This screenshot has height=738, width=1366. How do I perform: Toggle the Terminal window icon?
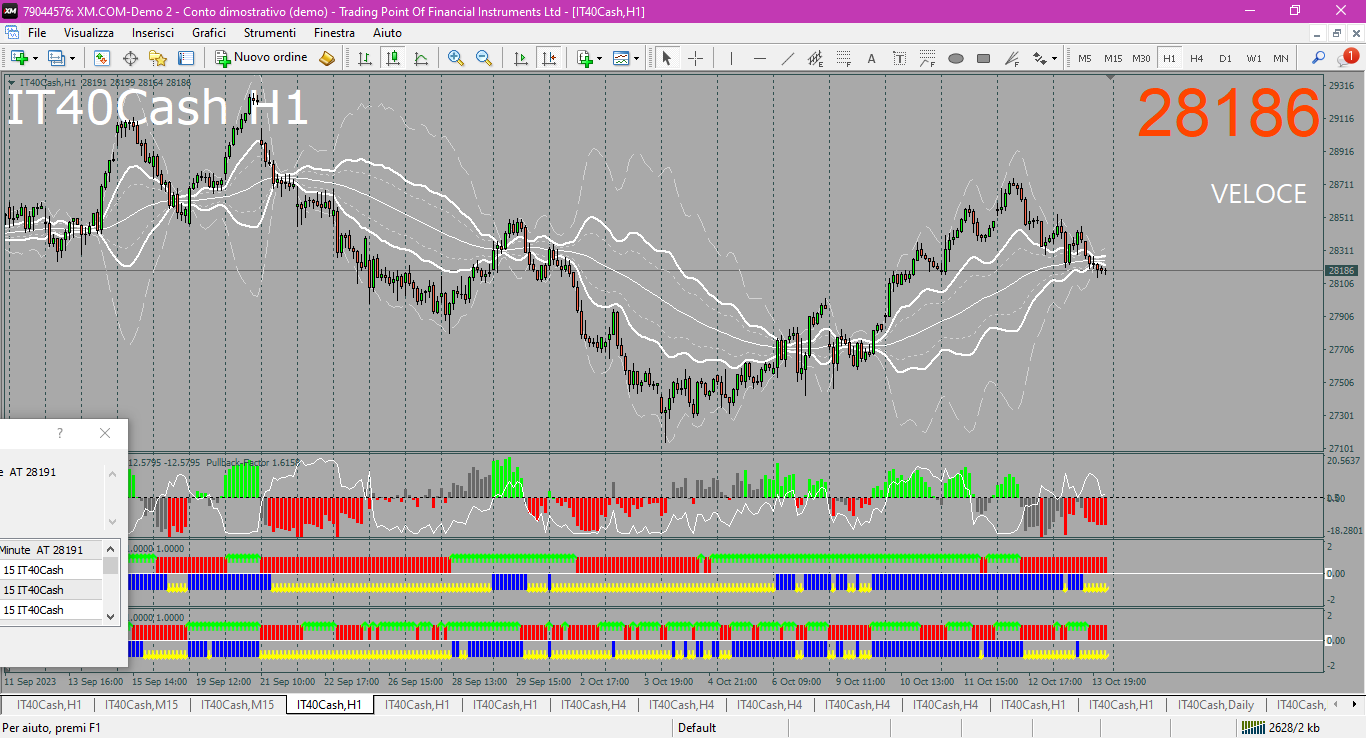pyautogui.click(x=186, y=58)
